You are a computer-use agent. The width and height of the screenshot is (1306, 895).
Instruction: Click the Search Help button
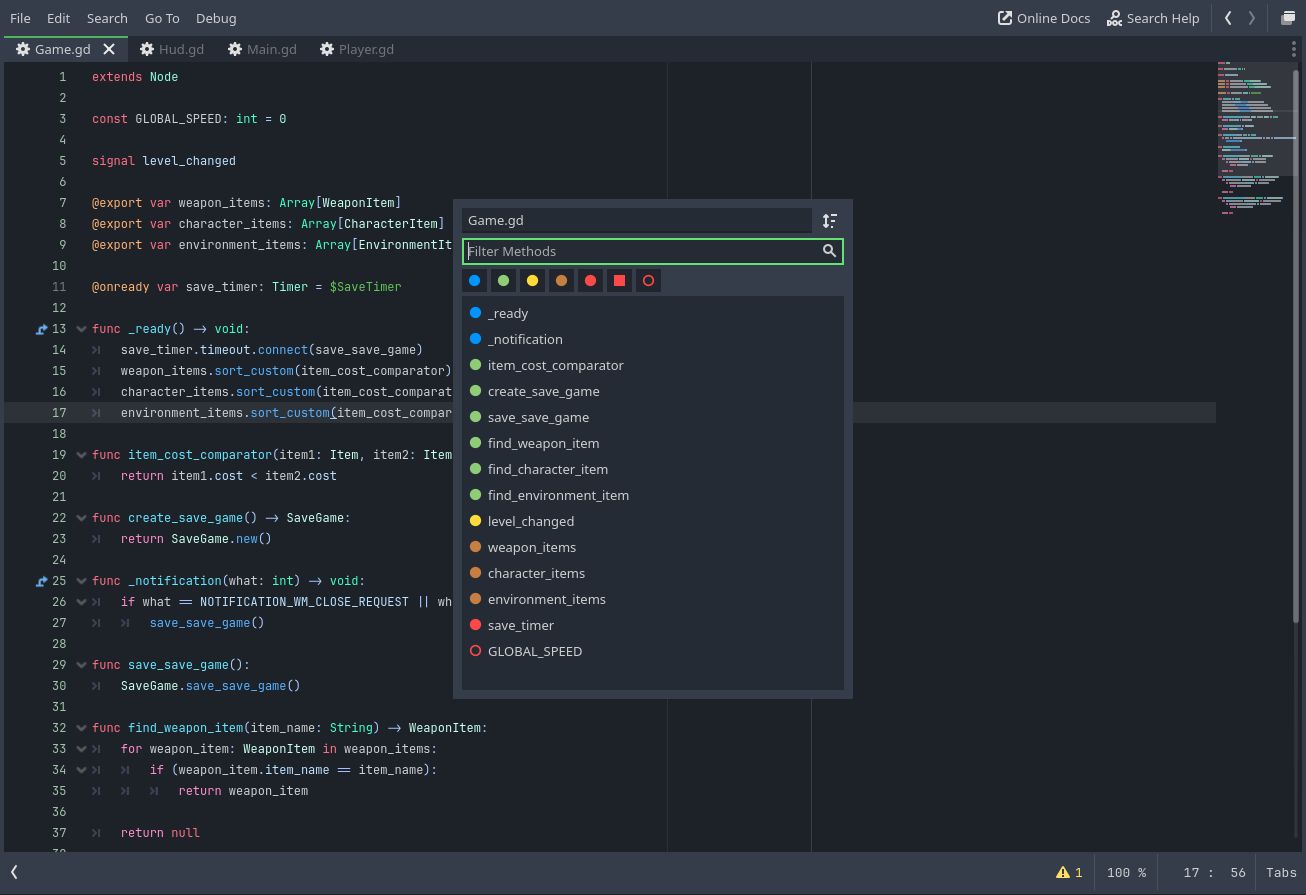click(x=1152, y=18)
